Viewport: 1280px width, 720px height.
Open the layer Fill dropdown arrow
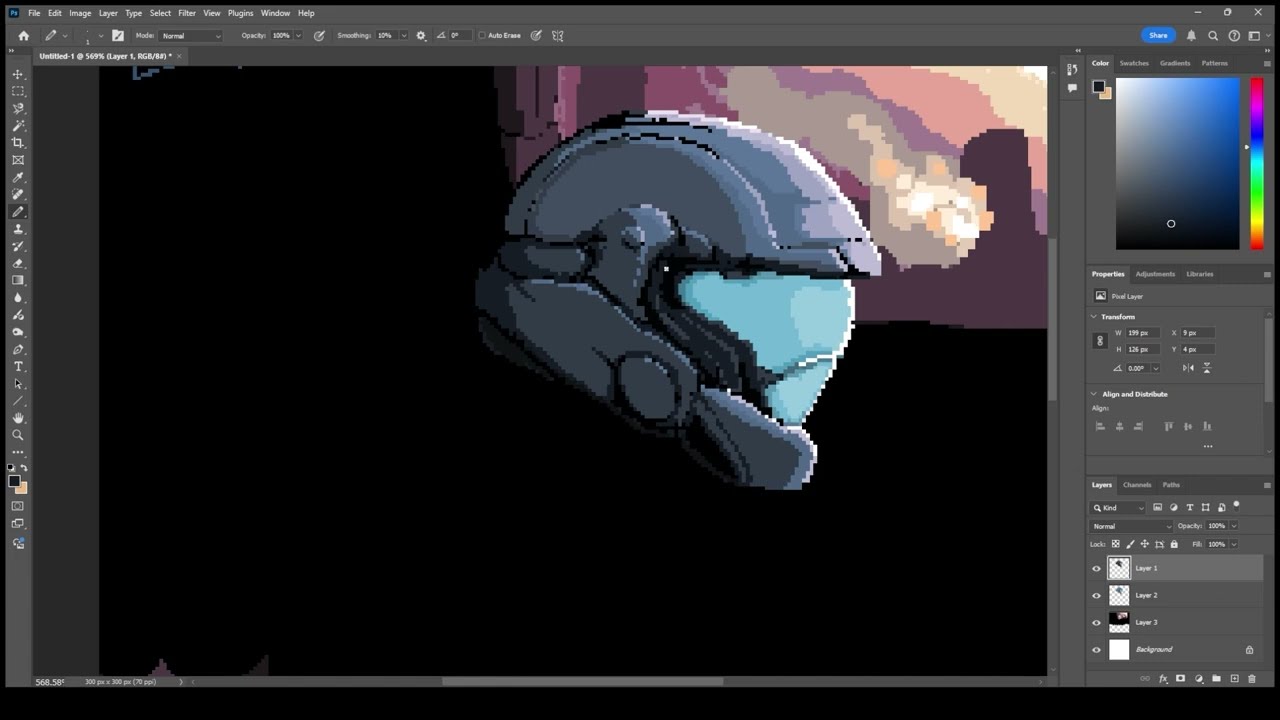[1234, 544]
